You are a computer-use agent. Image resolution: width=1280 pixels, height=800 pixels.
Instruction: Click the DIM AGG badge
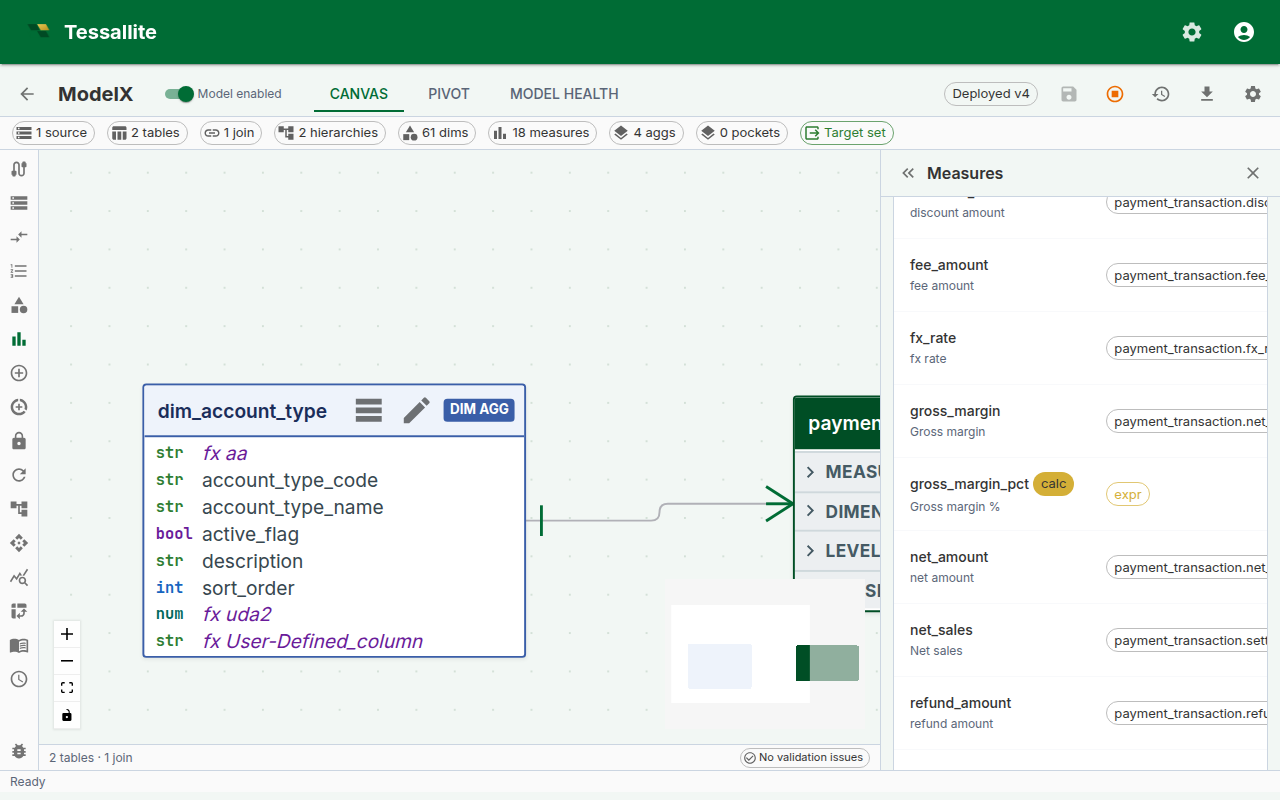pos(479,409)
